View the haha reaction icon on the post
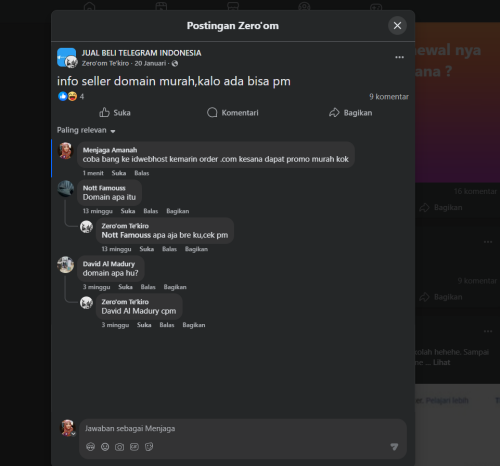 (72, 96)
